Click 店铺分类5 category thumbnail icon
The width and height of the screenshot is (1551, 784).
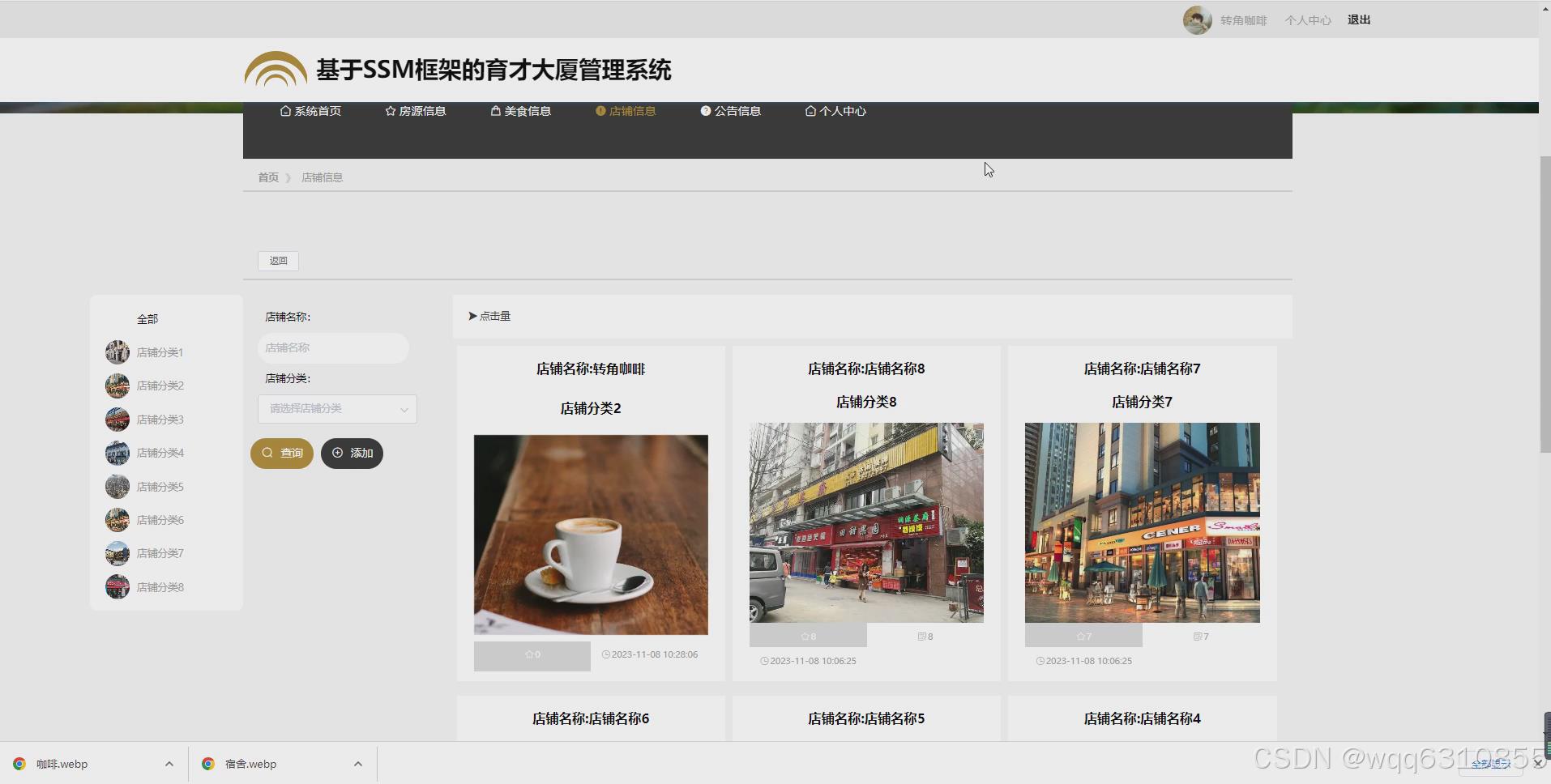click(117, 487)
